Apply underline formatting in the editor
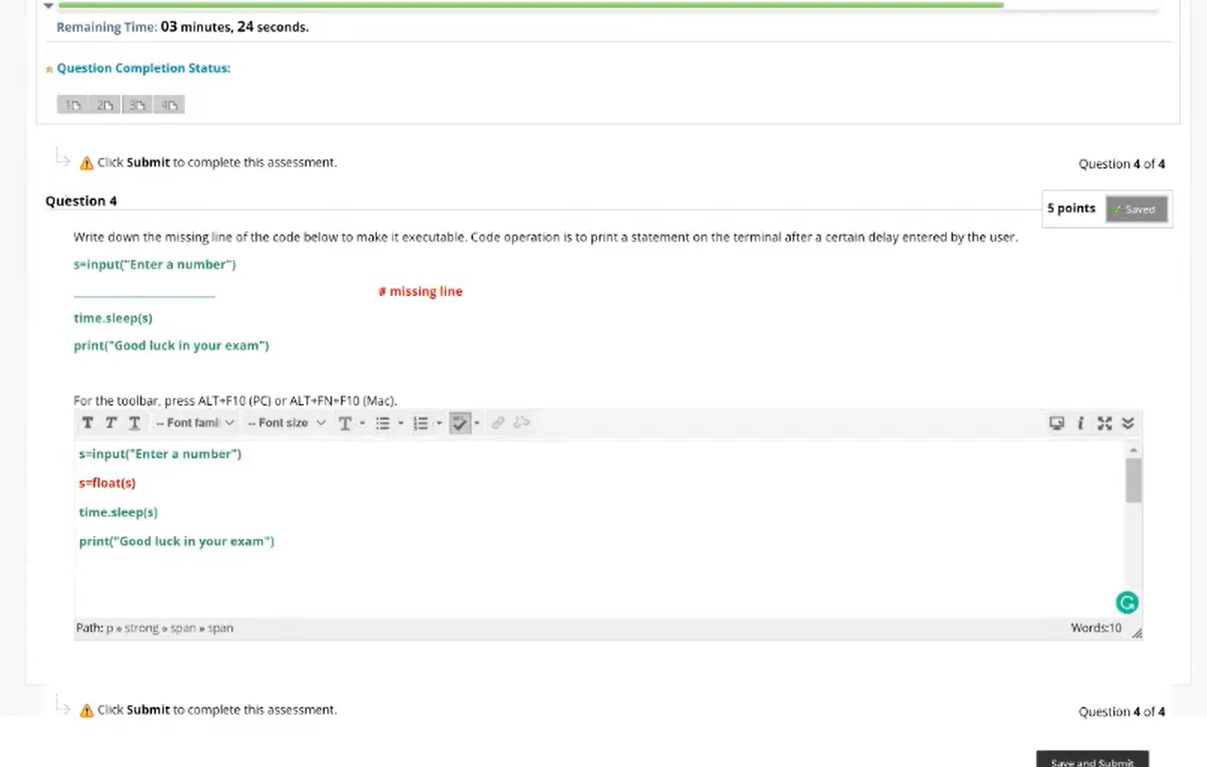This screenshot has height=767, width=1207. [x=133, y=422]
